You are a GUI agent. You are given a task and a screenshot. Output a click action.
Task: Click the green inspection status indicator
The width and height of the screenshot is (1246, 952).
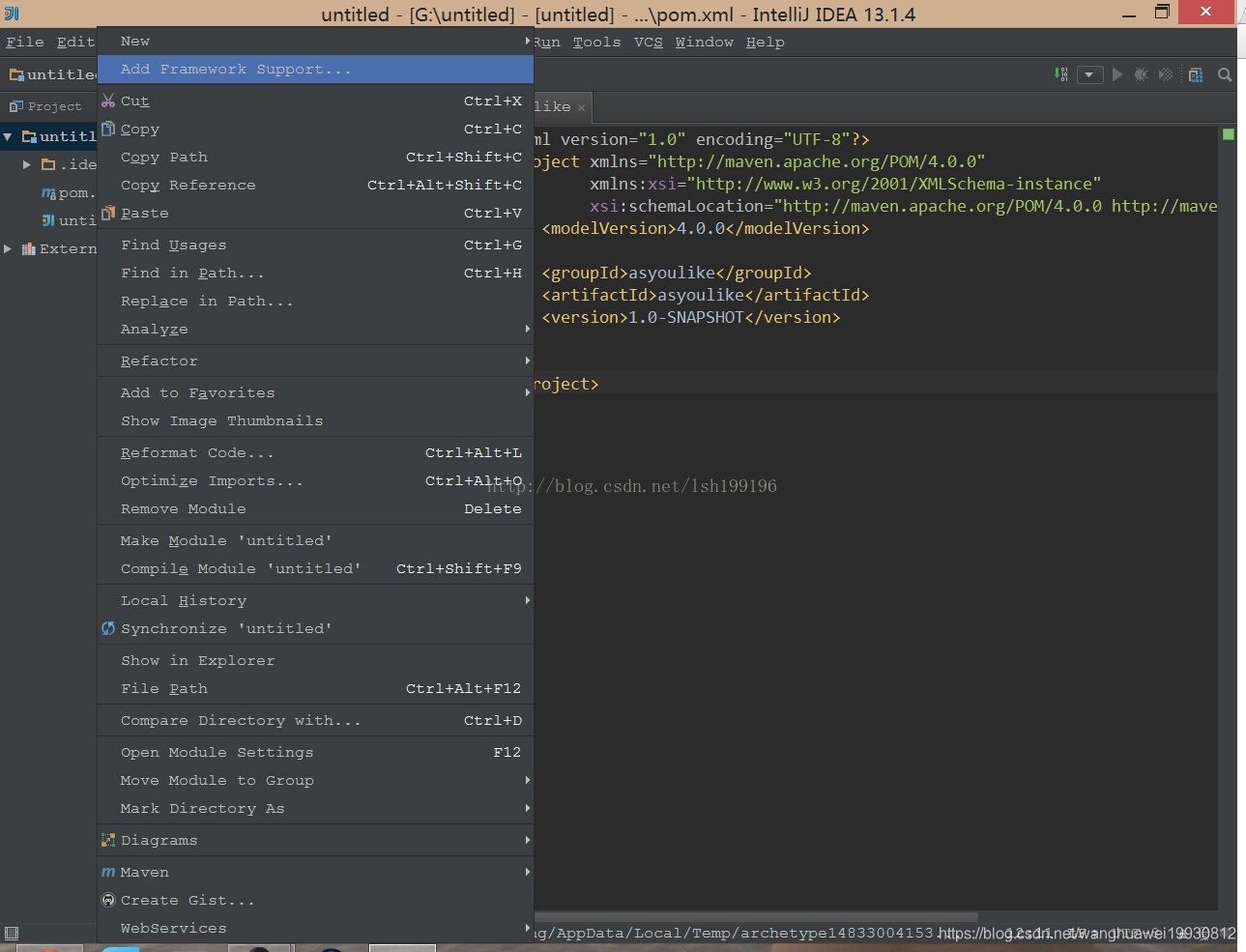(x=1229, y=134)
